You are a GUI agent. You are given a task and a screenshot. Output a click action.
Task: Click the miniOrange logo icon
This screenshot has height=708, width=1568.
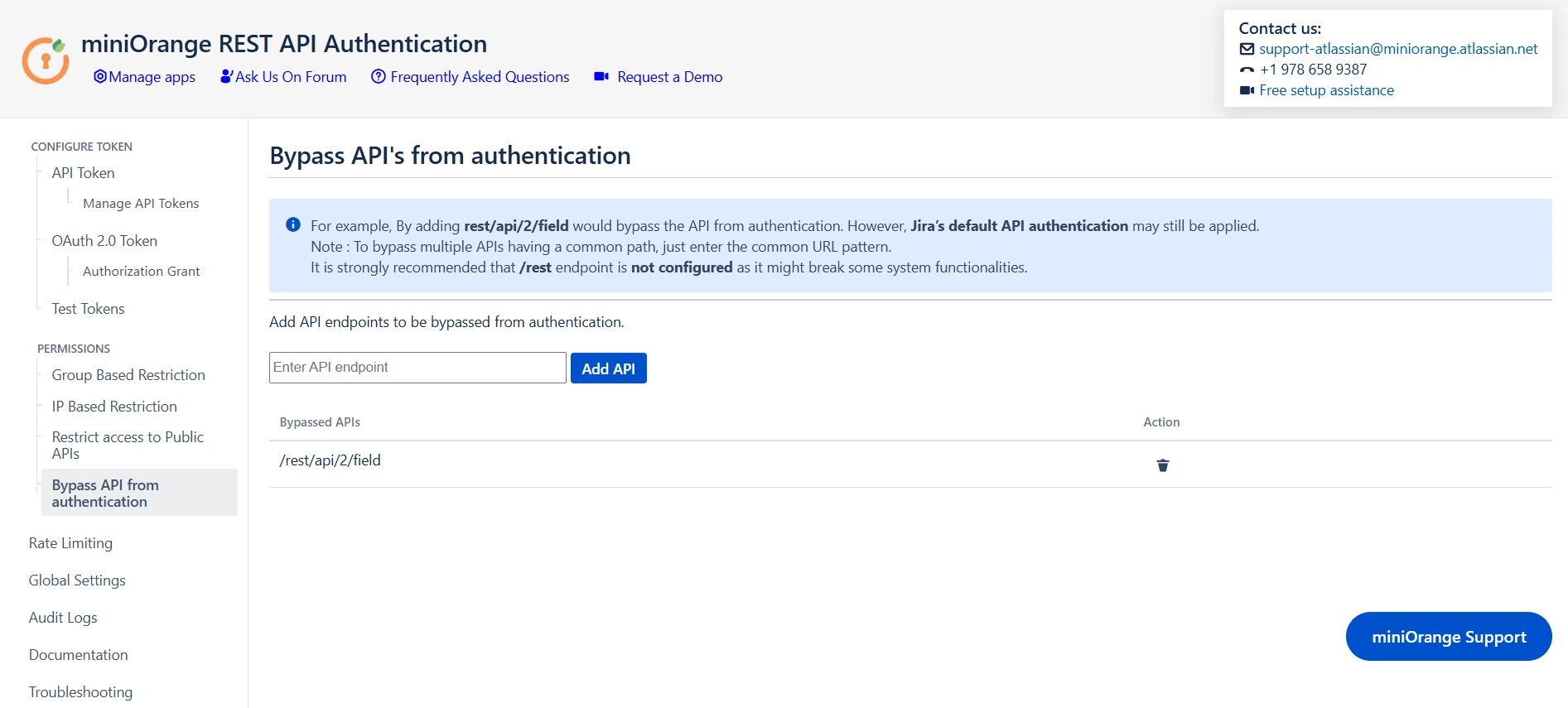click(46, 60)
